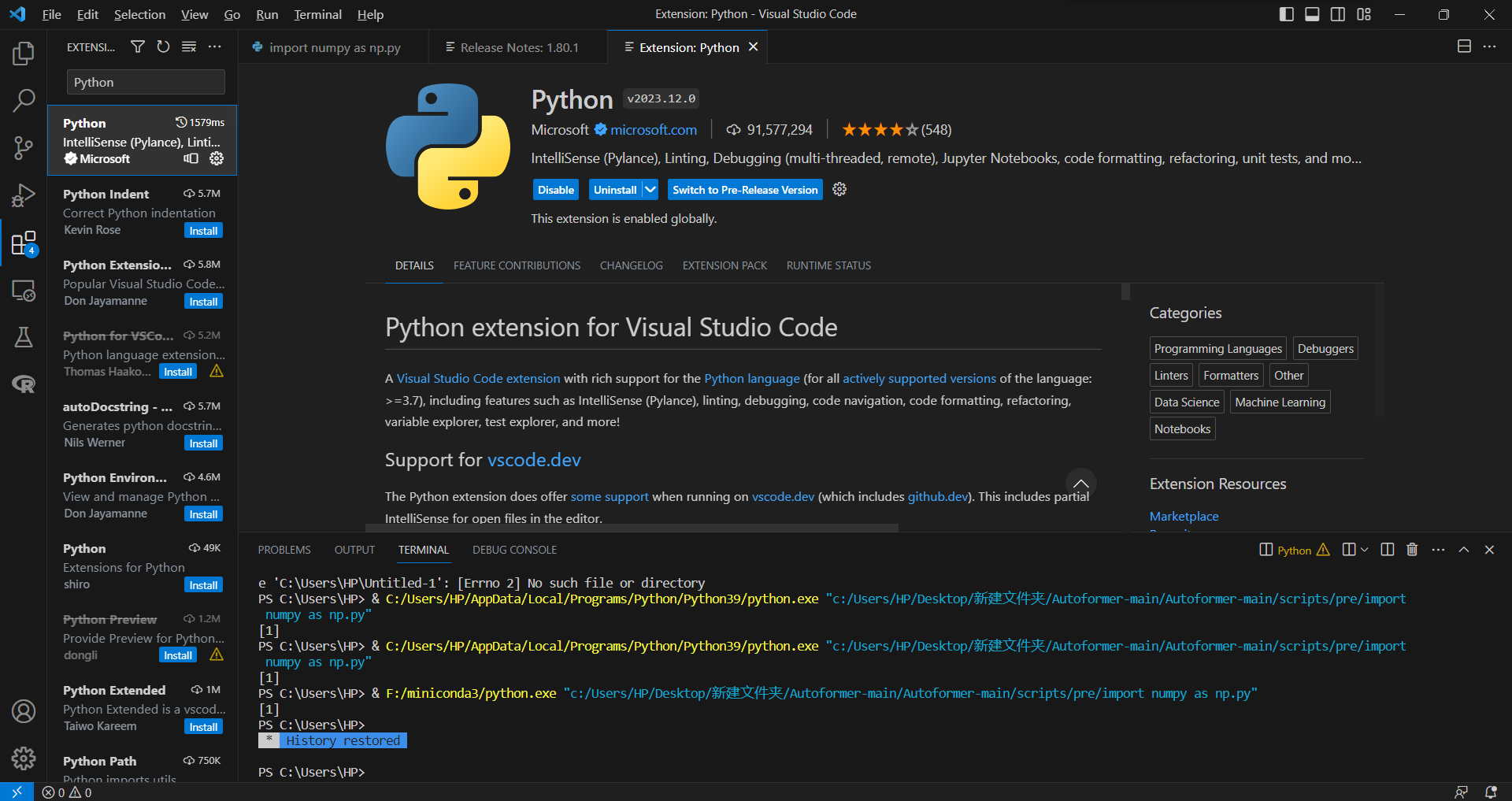Image resolution: width=1512 pixels, height=801 pixels.
Task: Install the autoDocstring extension
Action: coord(203,443)
